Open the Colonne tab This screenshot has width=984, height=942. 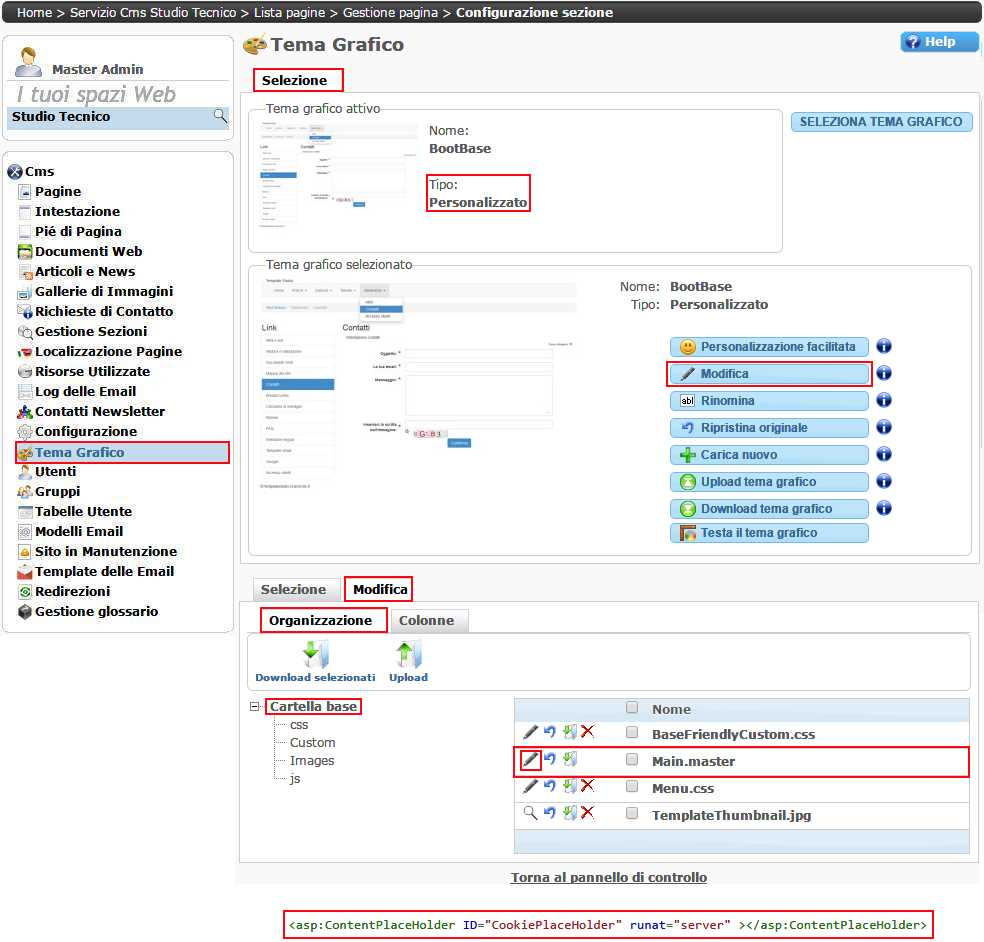[426, 621]
